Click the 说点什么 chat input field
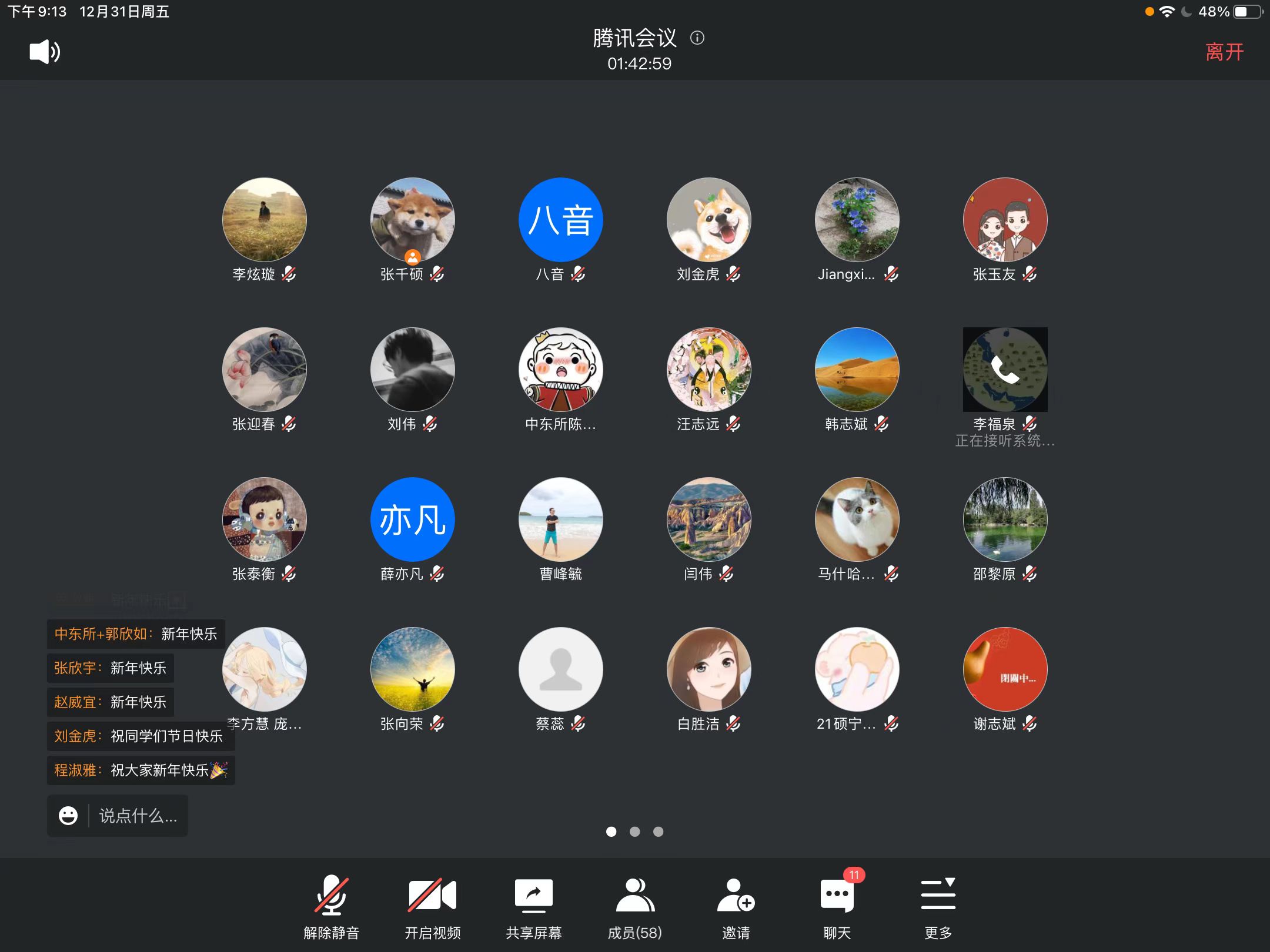Image resolution: width=1270 pixels, height=952 pixels. coord(138,816)
